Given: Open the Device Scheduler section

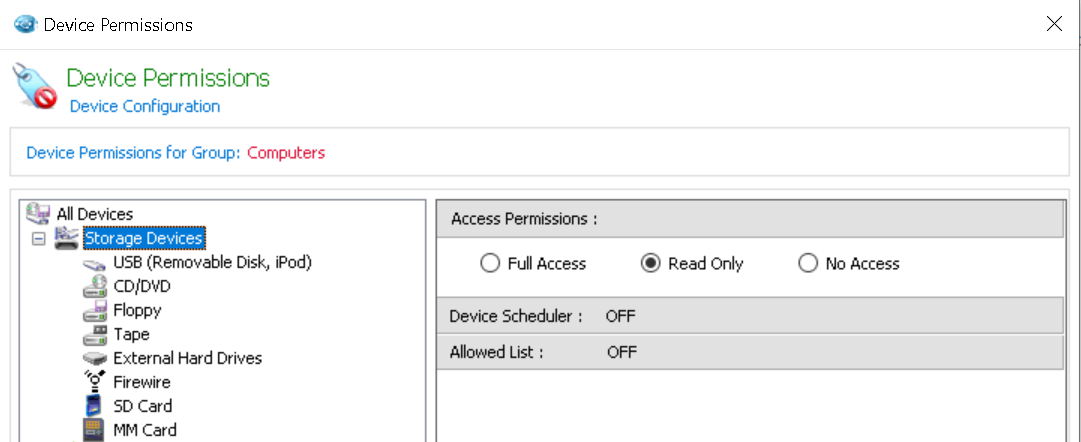Looking at the screenshot, I should pos(516,316).
